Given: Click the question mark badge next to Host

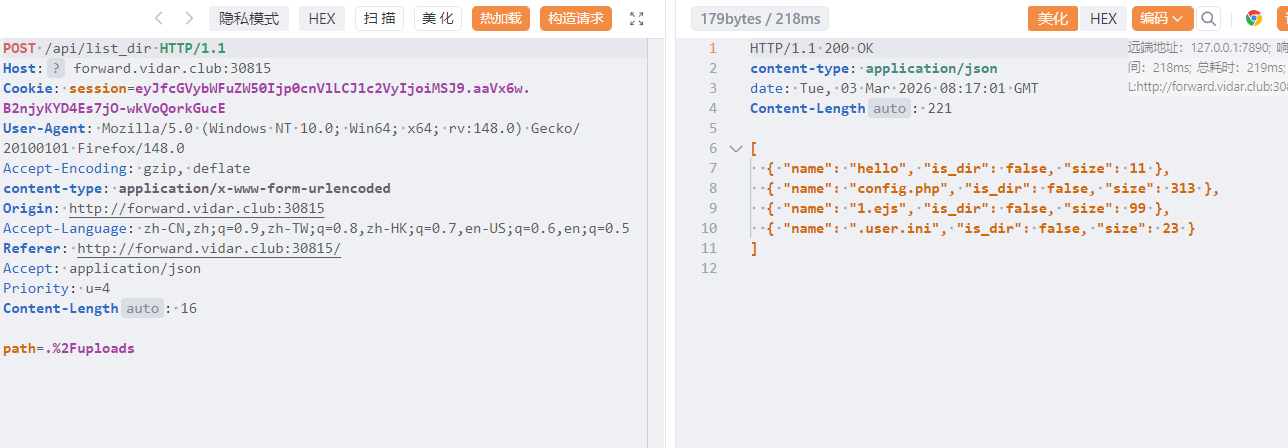Looking at the screenshot, I should [x=56, y=68].
